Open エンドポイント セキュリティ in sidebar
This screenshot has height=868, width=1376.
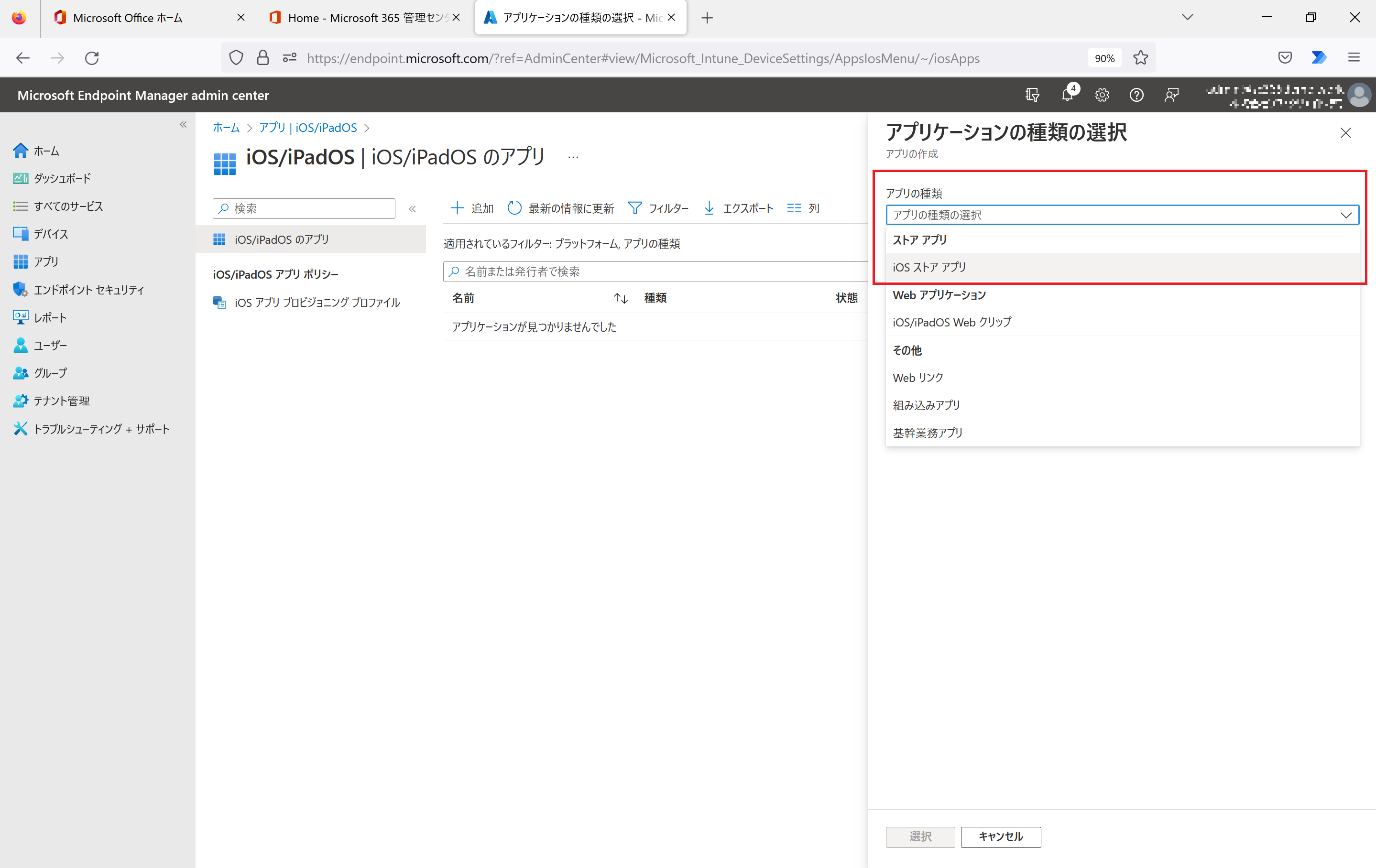[88, 290]
